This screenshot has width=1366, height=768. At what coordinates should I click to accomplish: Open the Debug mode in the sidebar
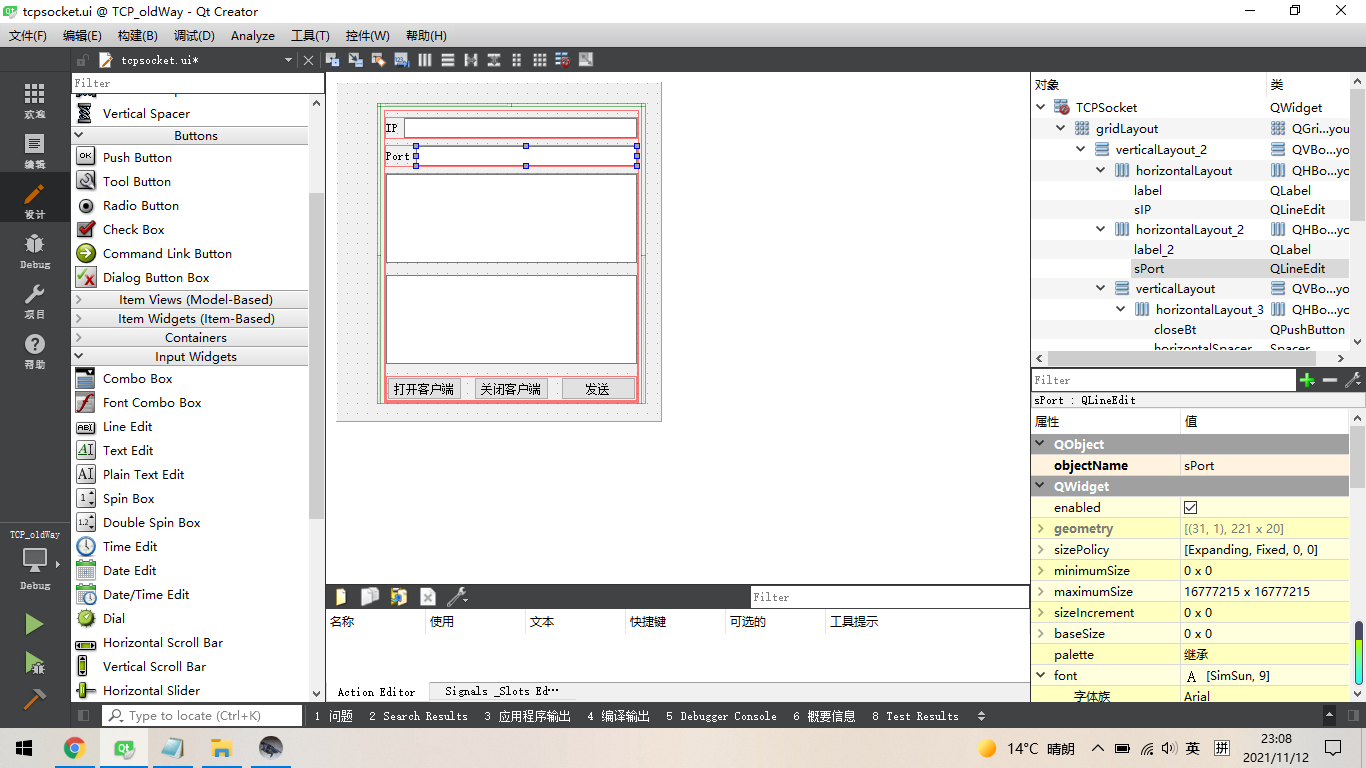pyautogui.click(x=35, y=251)
